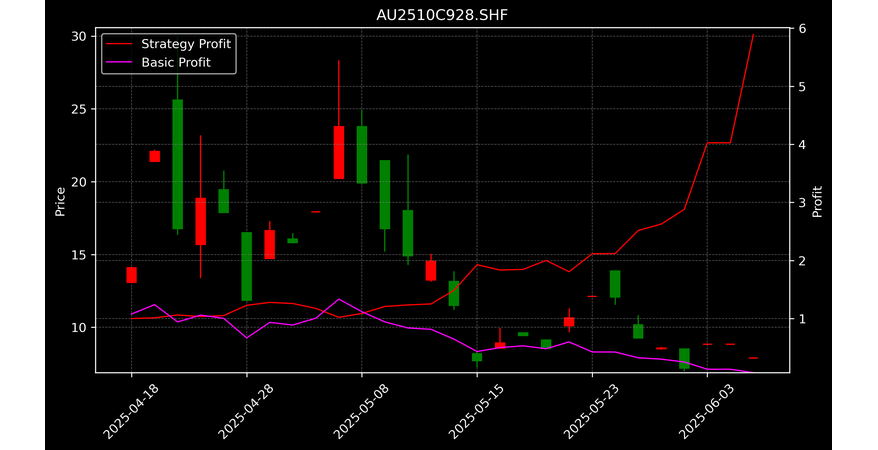Click the green candlestick body at 2025-05-08
Viewport: 878px width, 450px height.
(362, 154)
